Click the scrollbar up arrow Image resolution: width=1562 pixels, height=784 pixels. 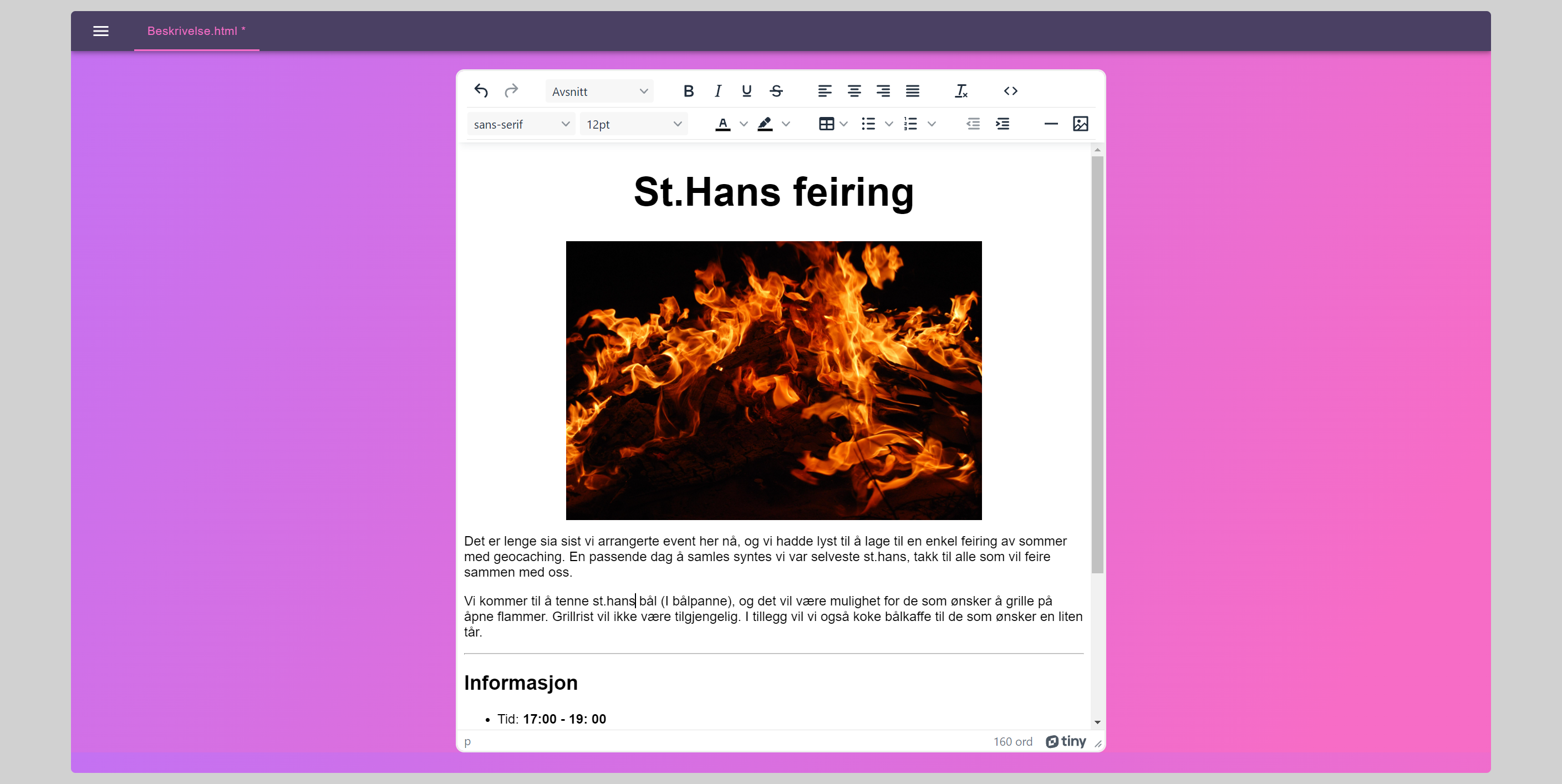pos(1097,150)
